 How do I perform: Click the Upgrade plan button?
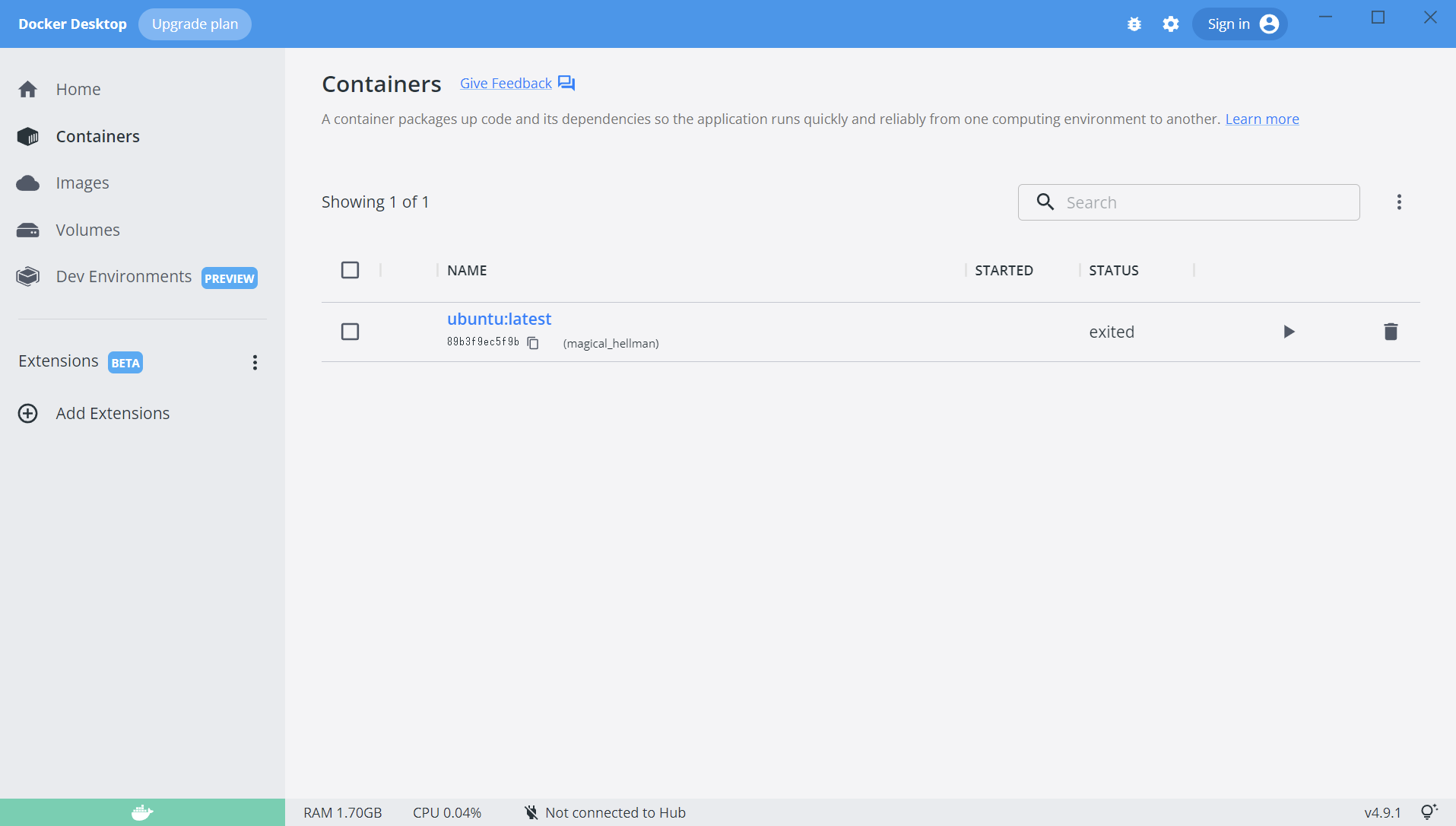(x=195, y=24)
